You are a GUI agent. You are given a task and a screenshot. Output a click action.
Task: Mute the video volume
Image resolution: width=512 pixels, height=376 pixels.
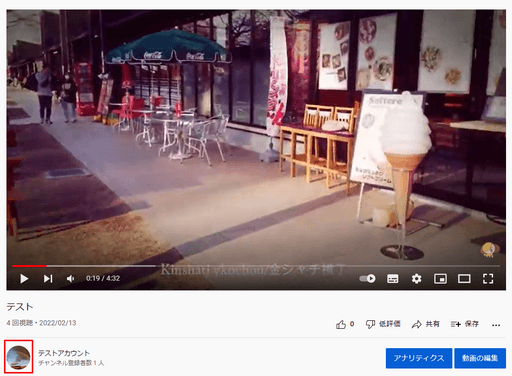[x=70, y=279]
